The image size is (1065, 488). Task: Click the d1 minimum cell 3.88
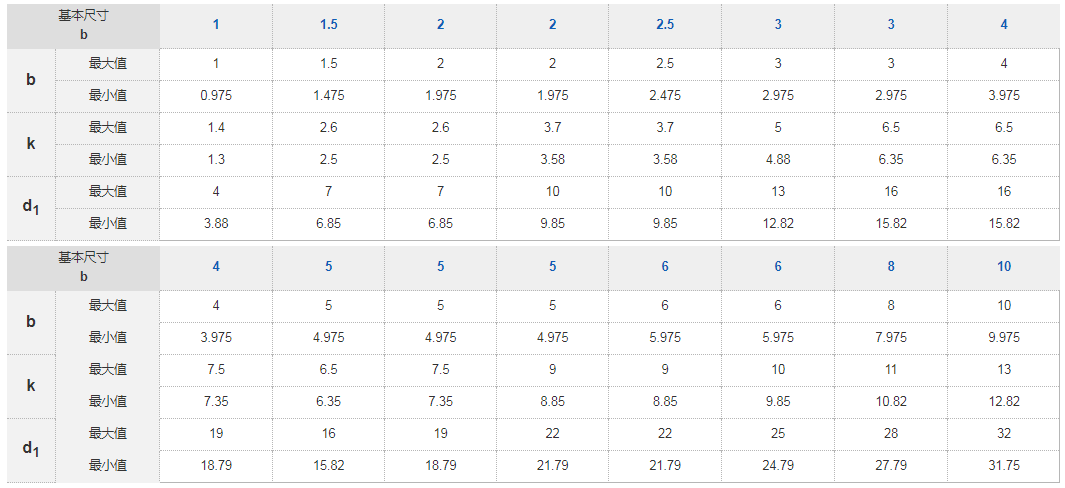(x=216, y=224)
